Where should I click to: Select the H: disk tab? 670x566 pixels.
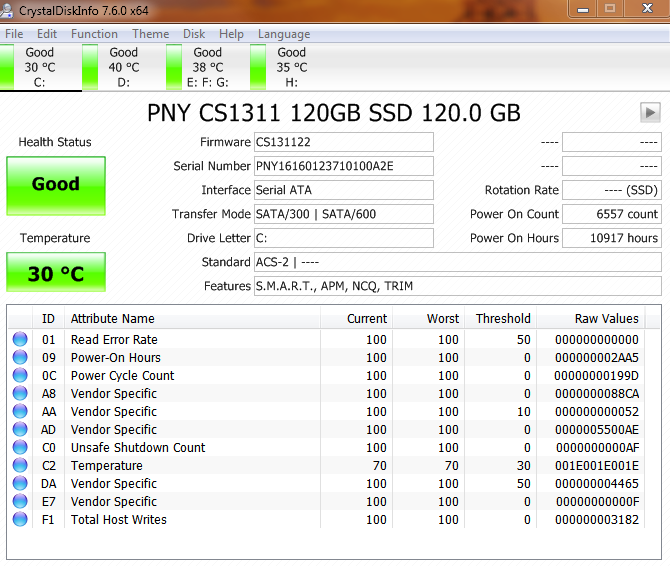(291, 67)
